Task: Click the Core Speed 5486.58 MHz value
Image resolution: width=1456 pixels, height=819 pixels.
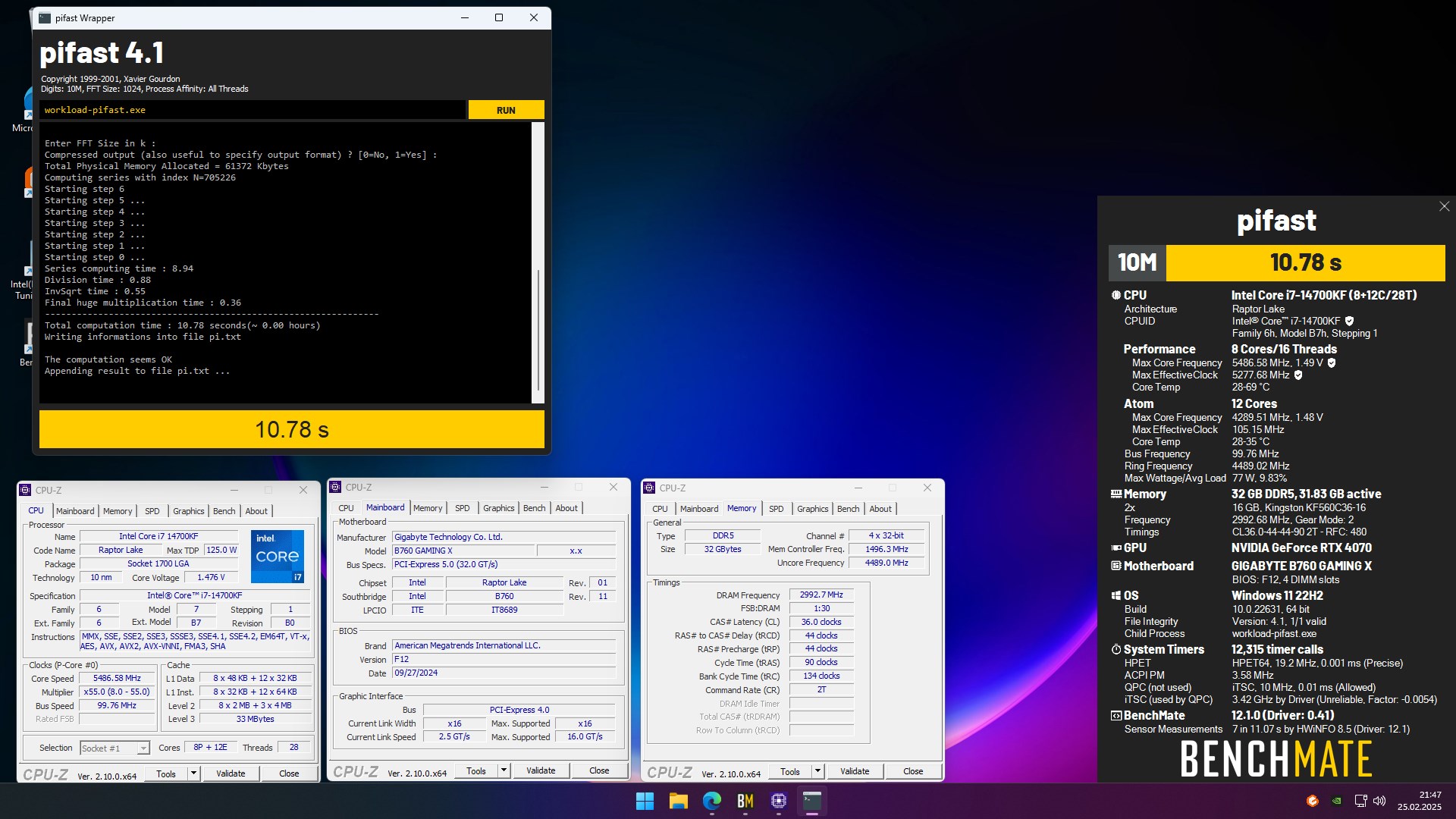Action: coord(117,679)
